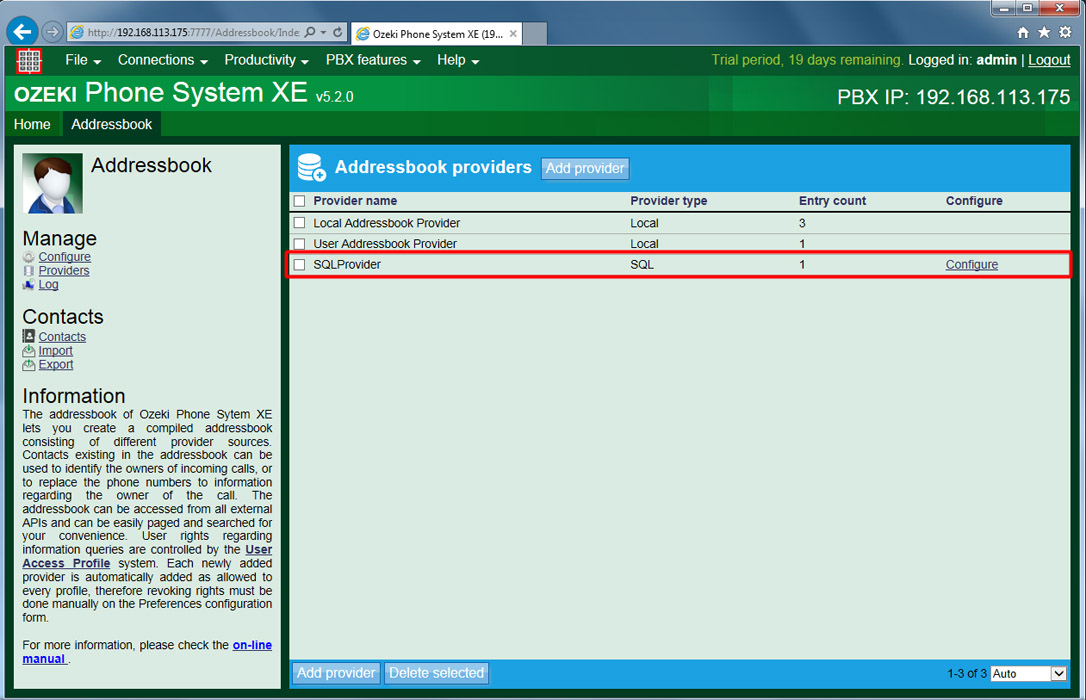The height and width of the screenshot is (700, 1086).
Task: Click the icon beside Providers link
Action: (28, 271)
